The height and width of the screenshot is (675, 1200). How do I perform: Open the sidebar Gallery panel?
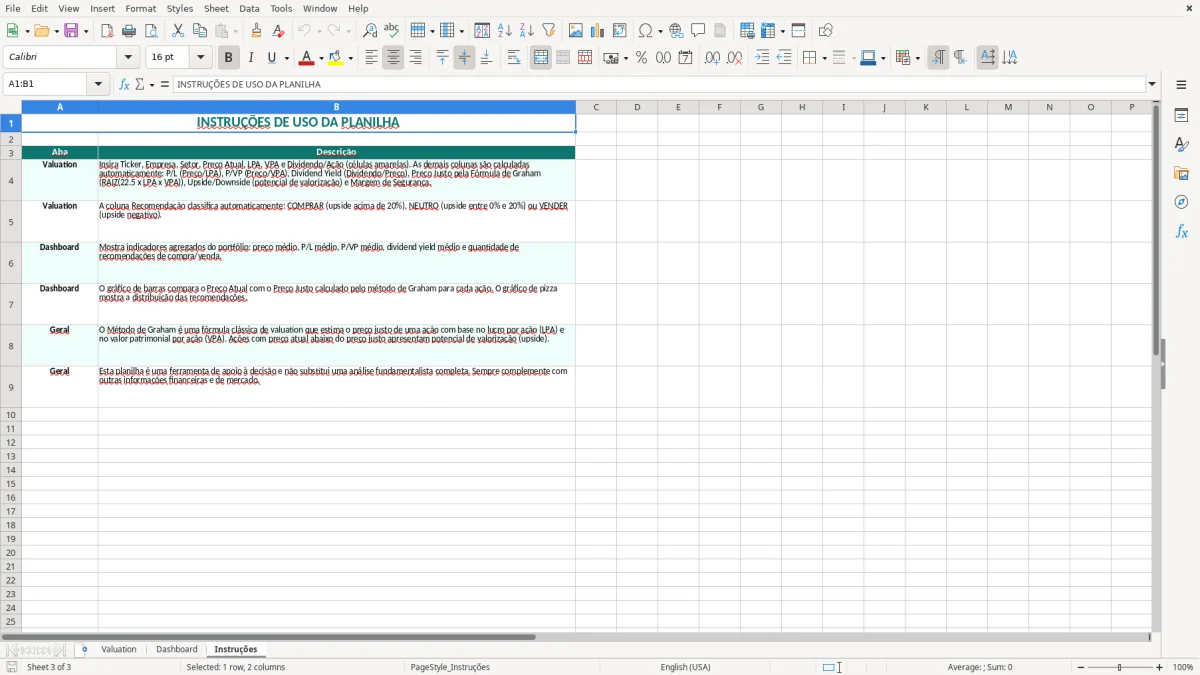[x=1181, y=173]
